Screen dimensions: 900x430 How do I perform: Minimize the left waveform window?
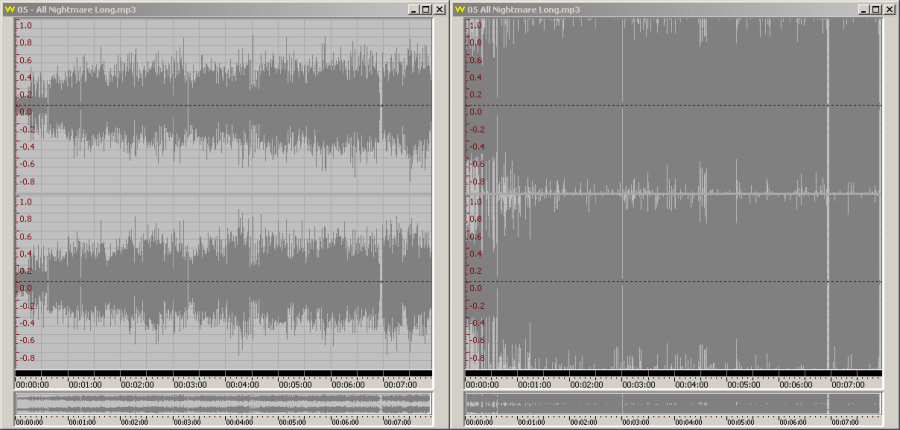(413, 9)
